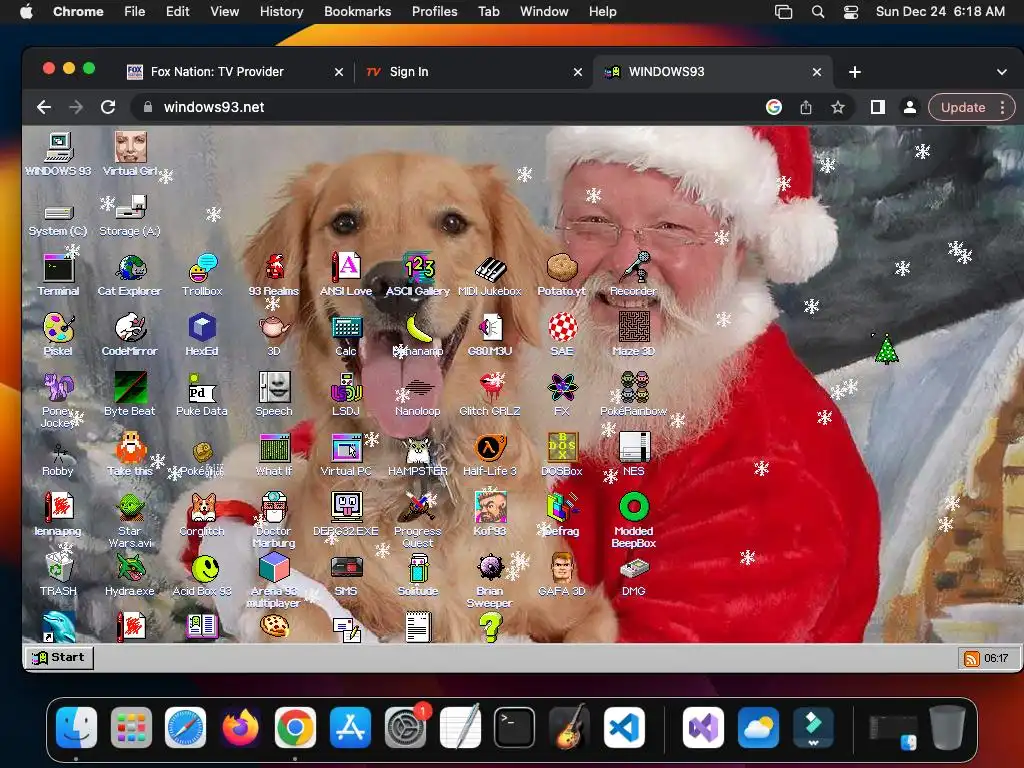
Task: Launch Half-Life 3 icon
Action: [490, 455]
